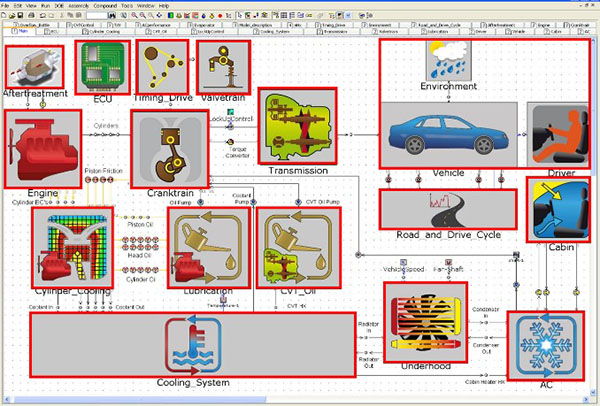The width and height of the screenshot is (600, 406).
Task: Open the Road_and_Drive_Cycle block
Action: pyautogui.click(x=448, y=209)
